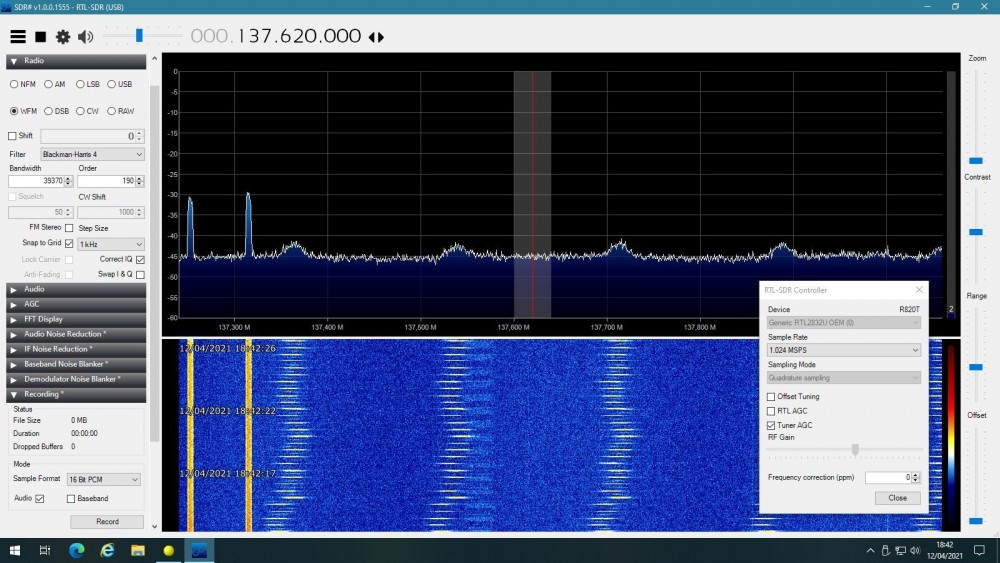Screen dimensions: 1000x563
Task: Toggle the Tuner AGC checkbox
Action: [x=771, y=425]
